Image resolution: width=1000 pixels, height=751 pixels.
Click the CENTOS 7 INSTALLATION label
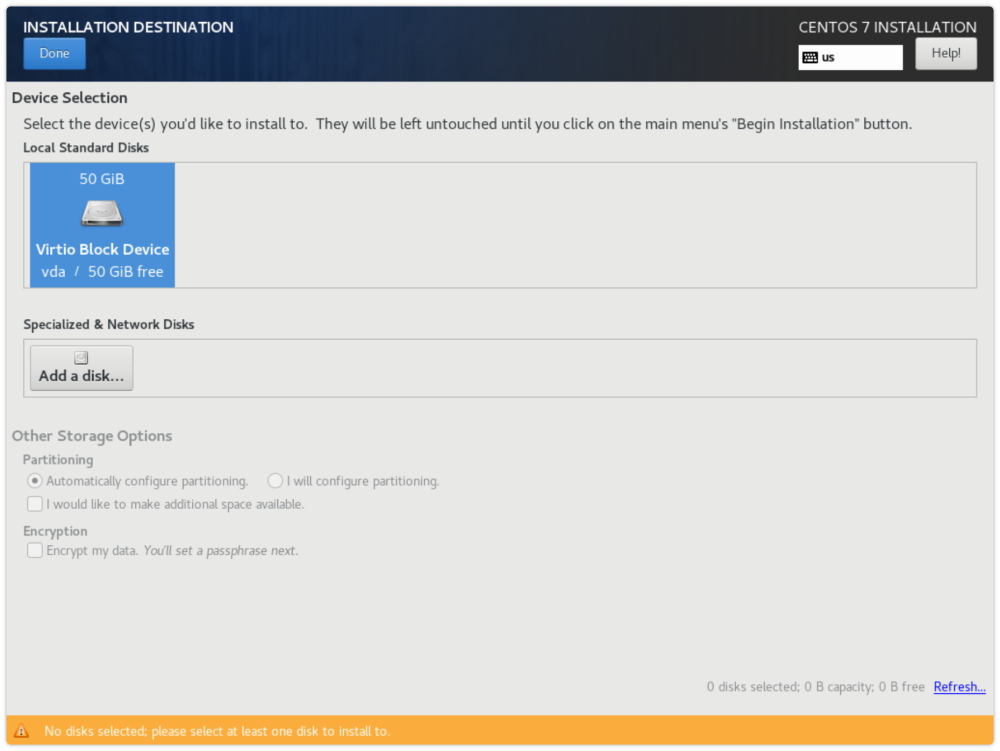click(887, 27)
